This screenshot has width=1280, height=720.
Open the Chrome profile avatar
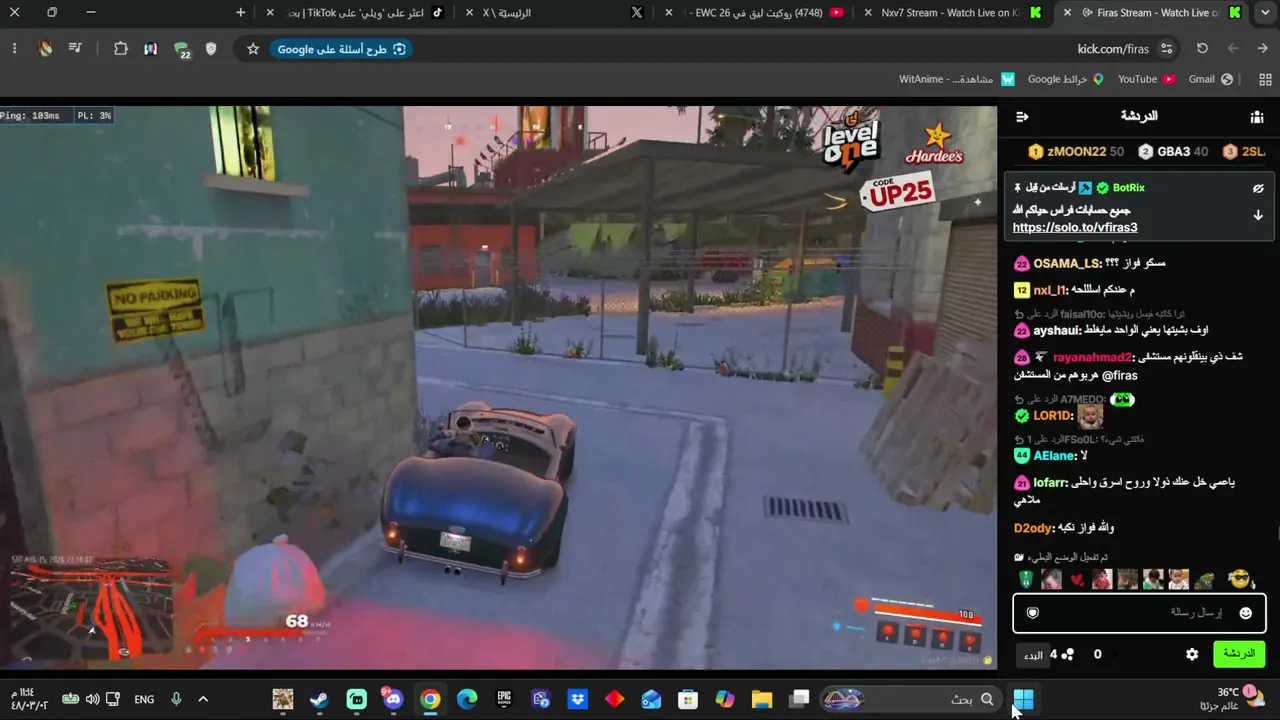45,49
